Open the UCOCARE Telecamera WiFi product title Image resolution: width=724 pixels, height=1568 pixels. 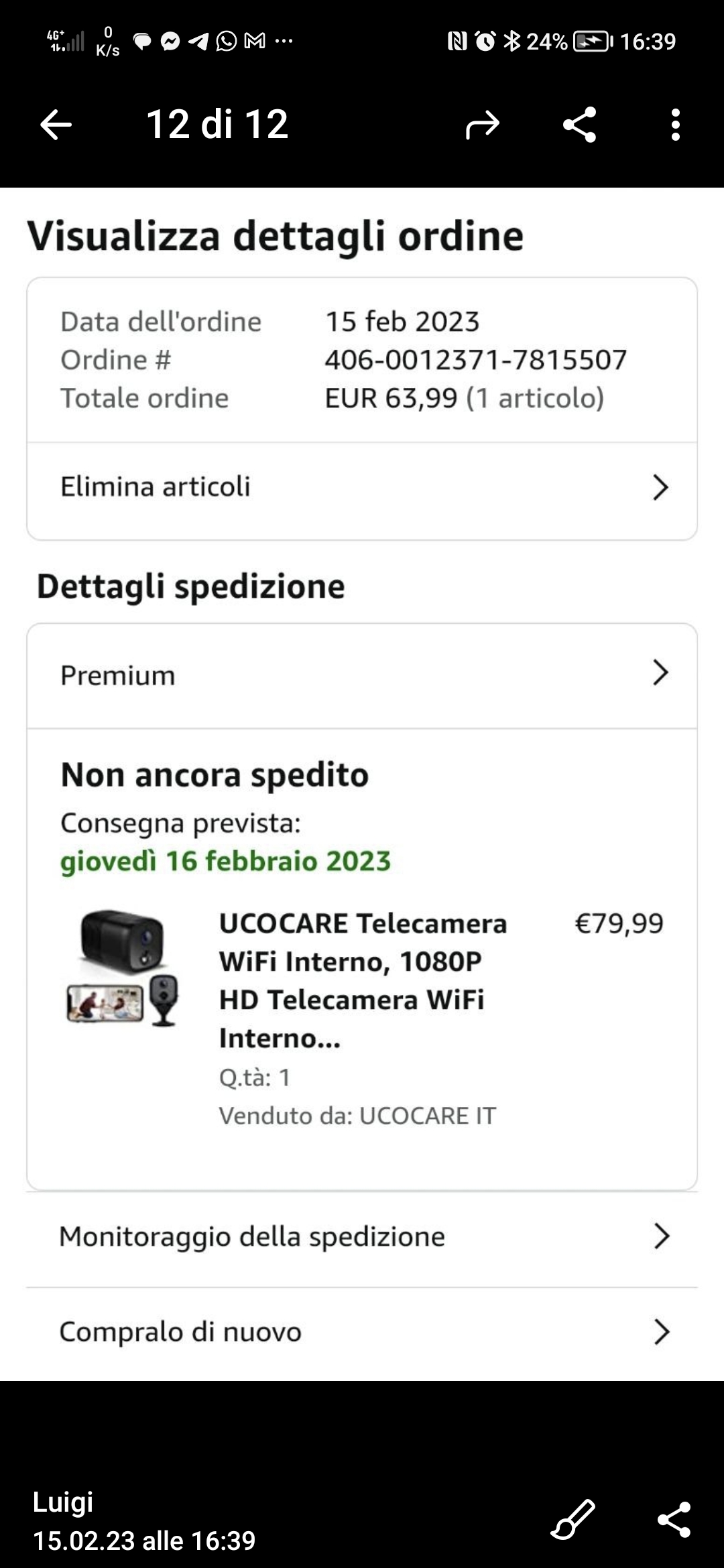click(363, 980)
